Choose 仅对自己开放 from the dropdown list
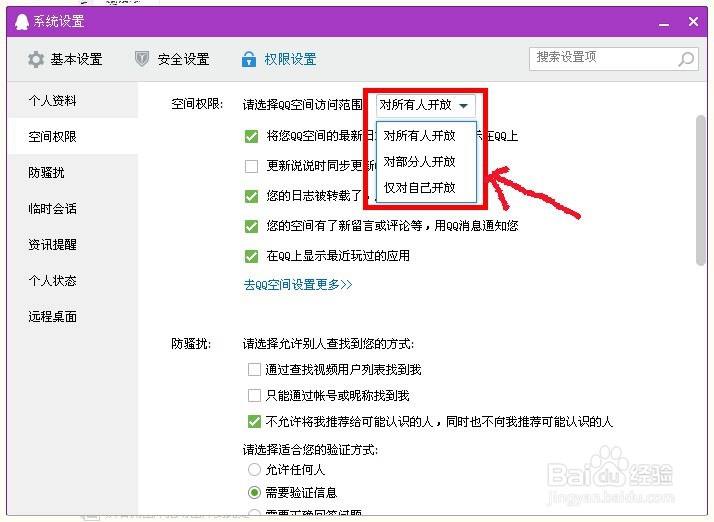This screenshot has width=714, height=522. point(426,187)
